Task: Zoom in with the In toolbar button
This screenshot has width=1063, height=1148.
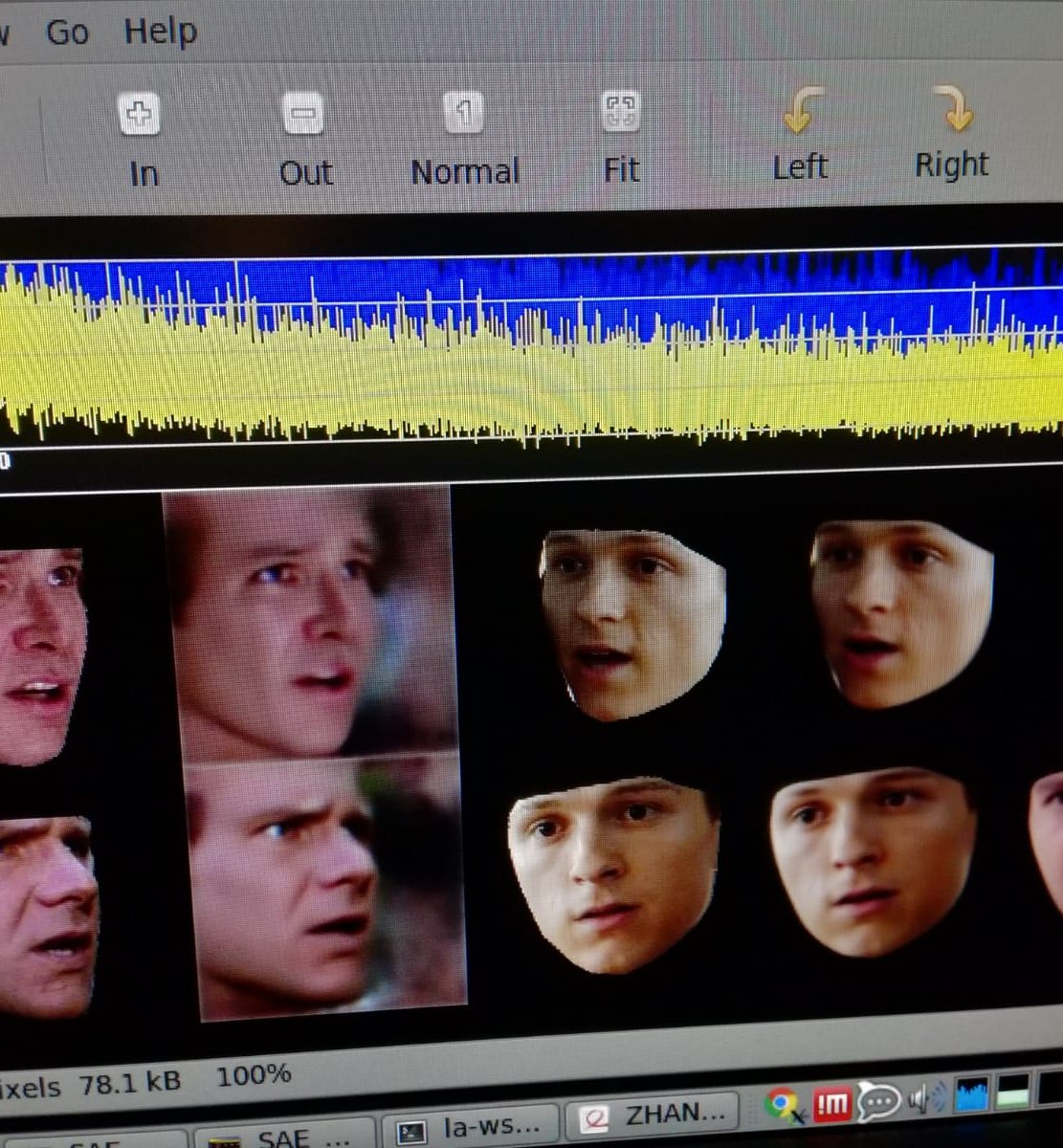Action: pyautogui.click(x=142, y=140)
